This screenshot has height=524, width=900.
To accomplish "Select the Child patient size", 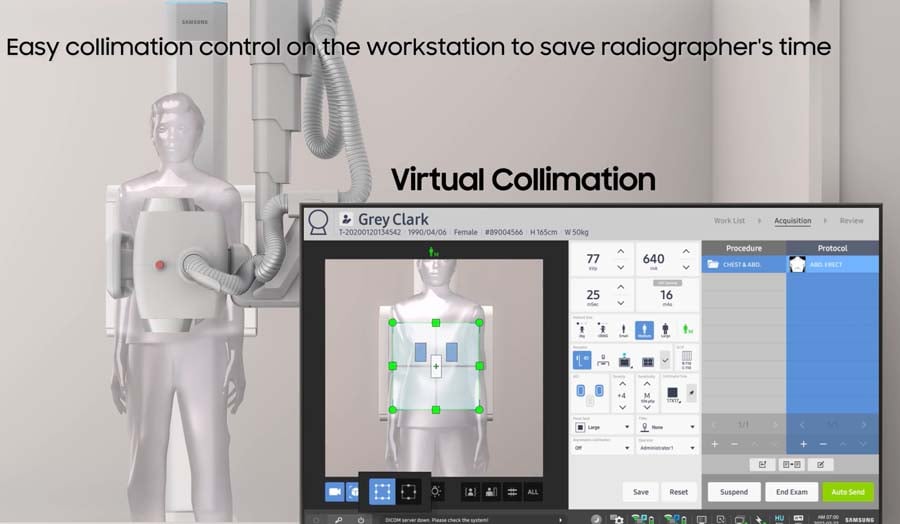I will (603, 330).
